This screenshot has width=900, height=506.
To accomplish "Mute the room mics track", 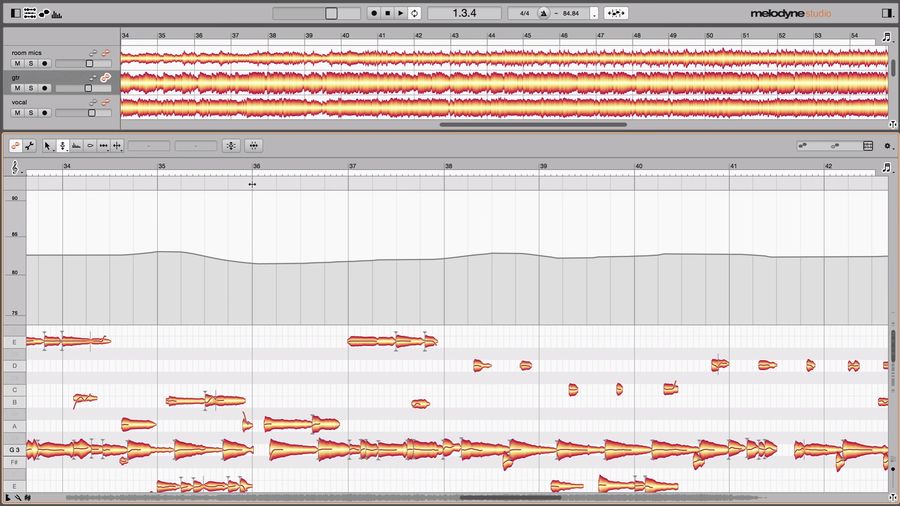I will [17, 63].
